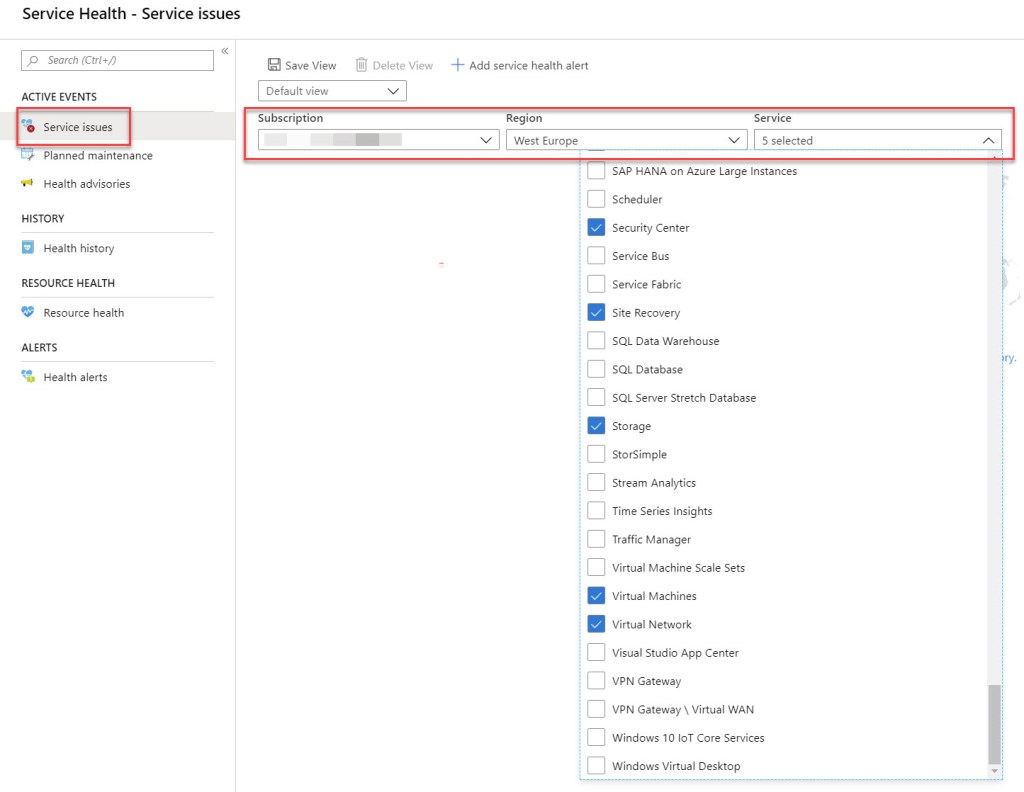Collapse the sidebar with the double-chevron icon
Viewport: 1024px width, 792px height.
point(225,51)
